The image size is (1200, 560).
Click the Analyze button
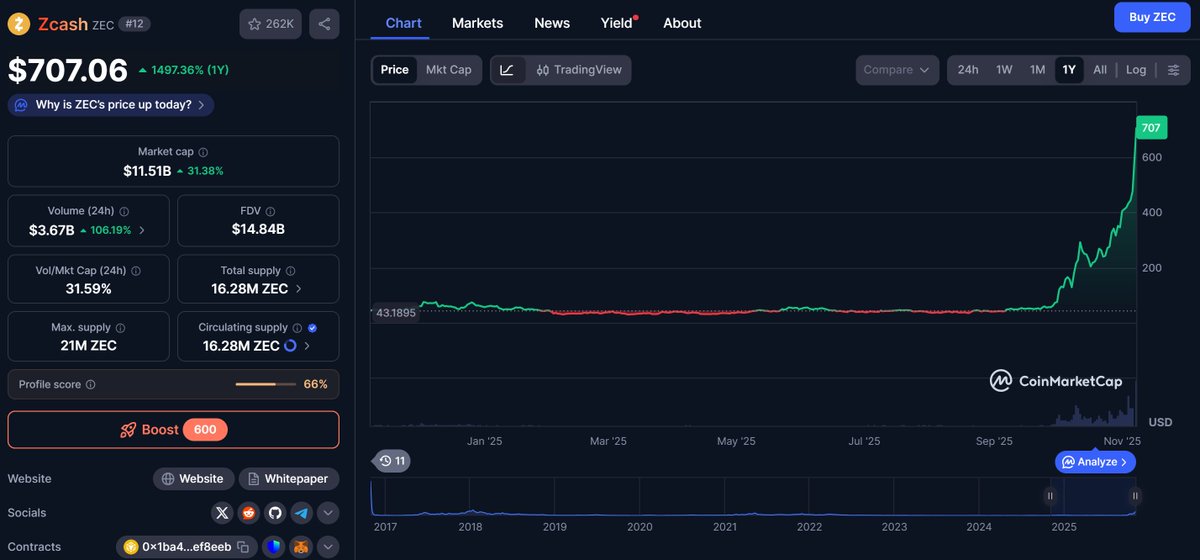click(1095, 462)
